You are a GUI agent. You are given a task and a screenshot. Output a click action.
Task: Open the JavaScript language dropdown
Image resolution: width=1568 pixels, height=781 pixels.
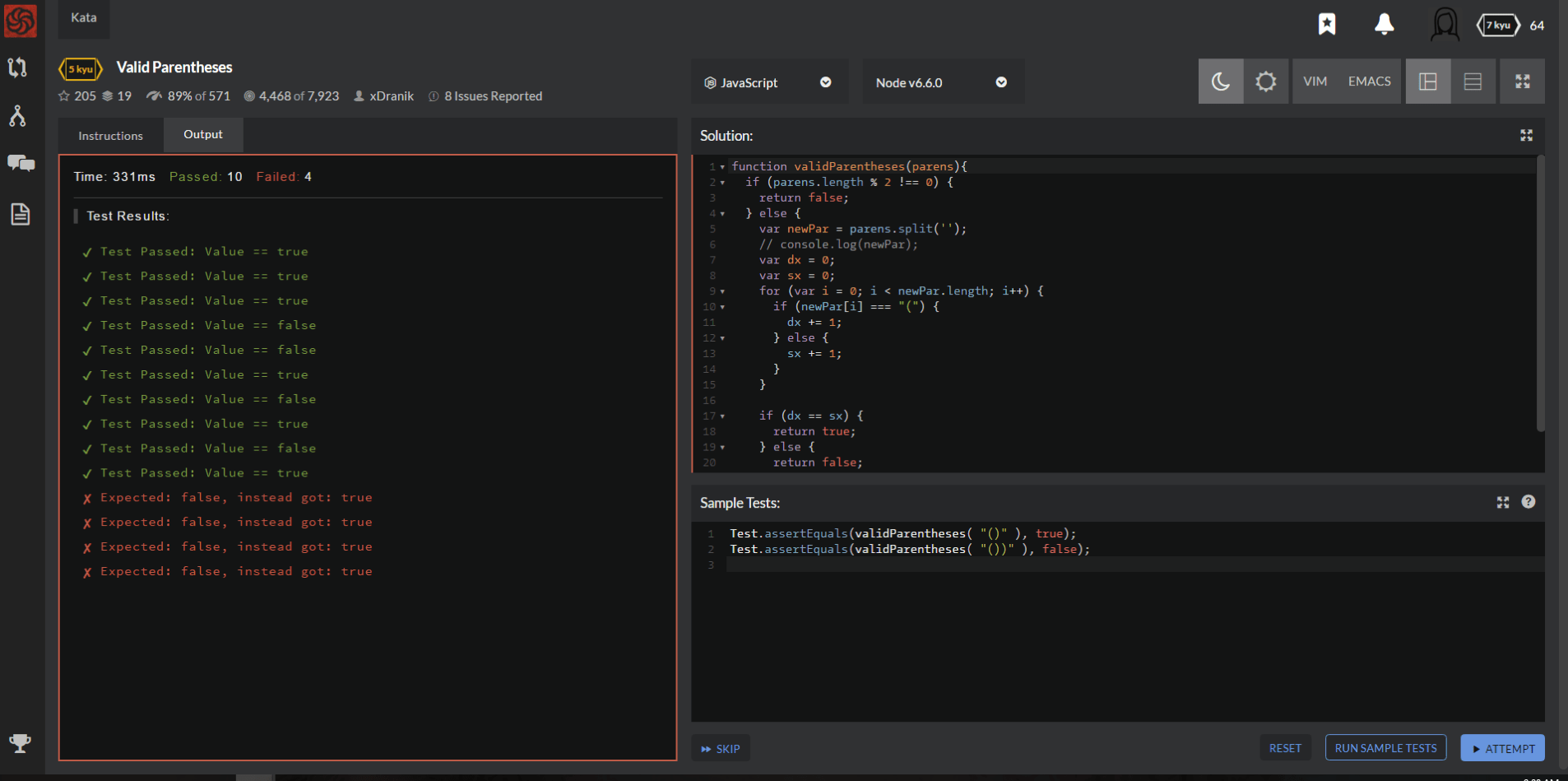coord(768,82)
